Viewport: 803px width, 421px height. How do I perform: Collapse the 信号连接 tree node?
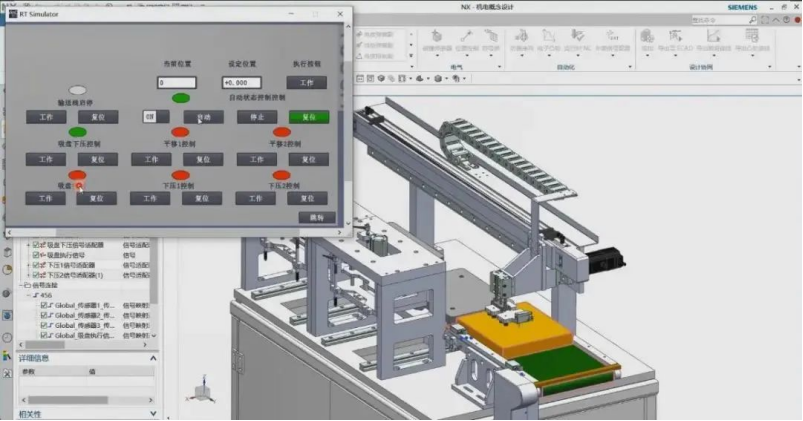(22, 285)
